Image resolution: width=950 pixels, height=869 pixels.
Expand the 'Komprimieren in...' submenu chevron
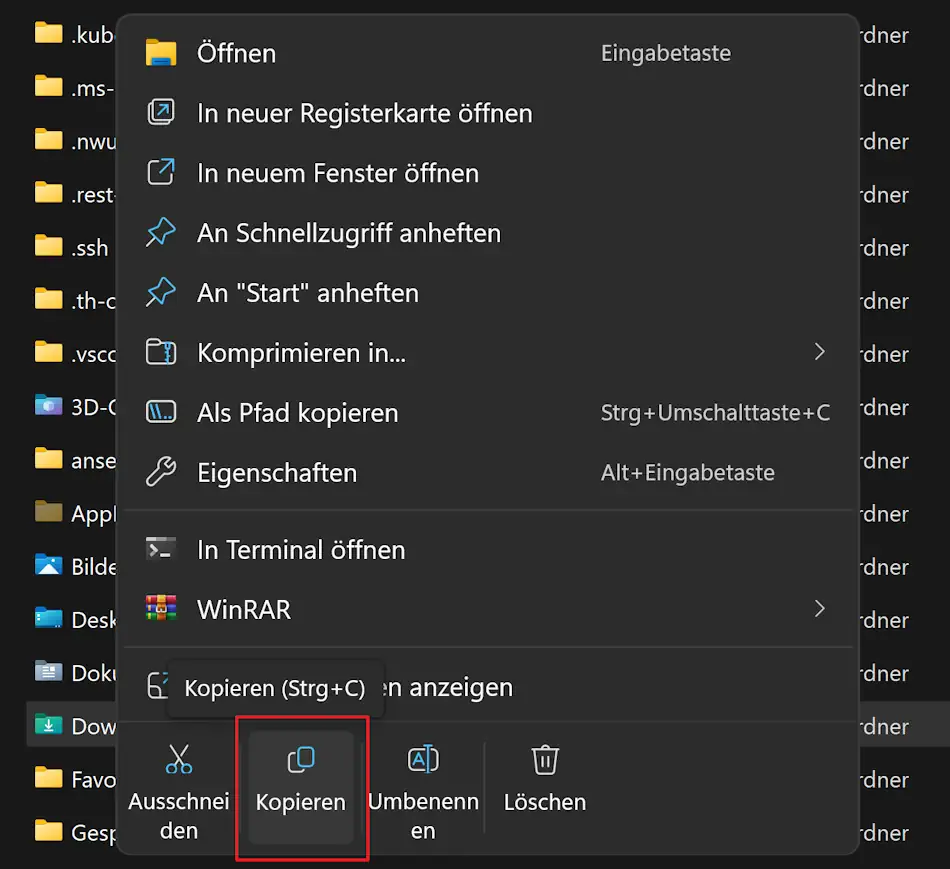tap(820, 352)
